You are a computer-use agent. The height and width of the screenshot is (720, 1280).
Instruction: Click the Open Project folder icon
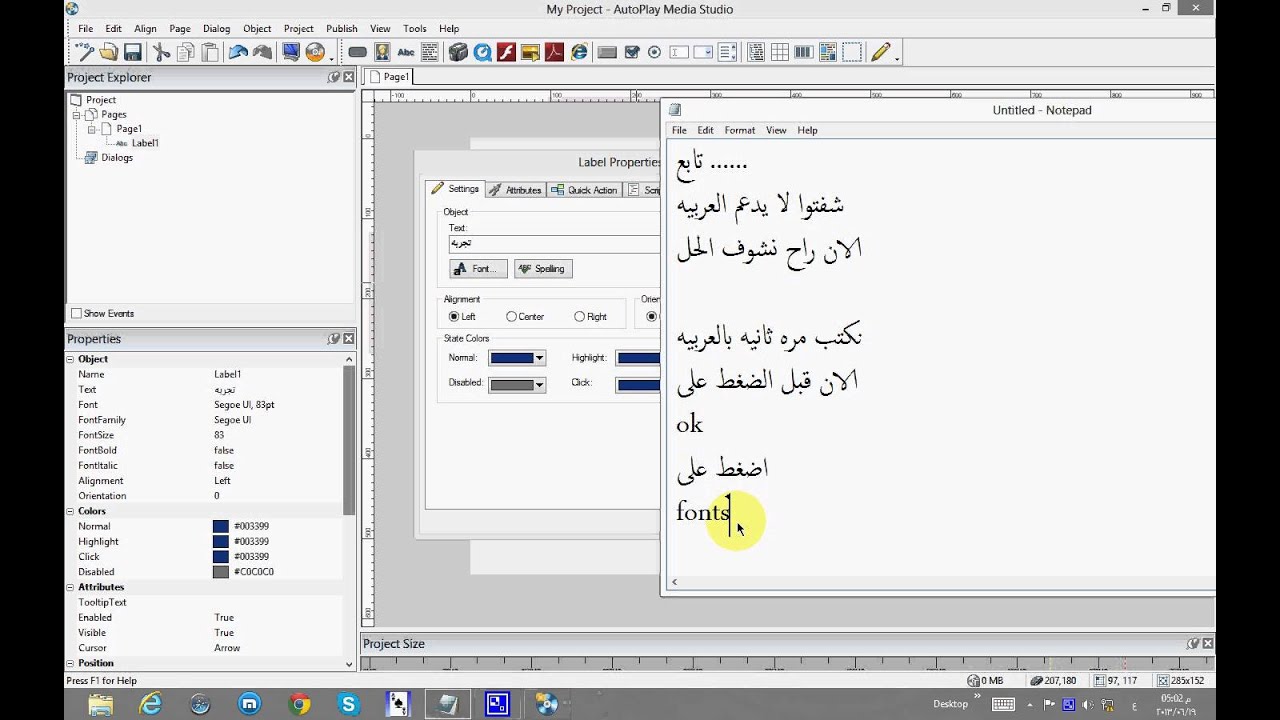tap(109, 52)
